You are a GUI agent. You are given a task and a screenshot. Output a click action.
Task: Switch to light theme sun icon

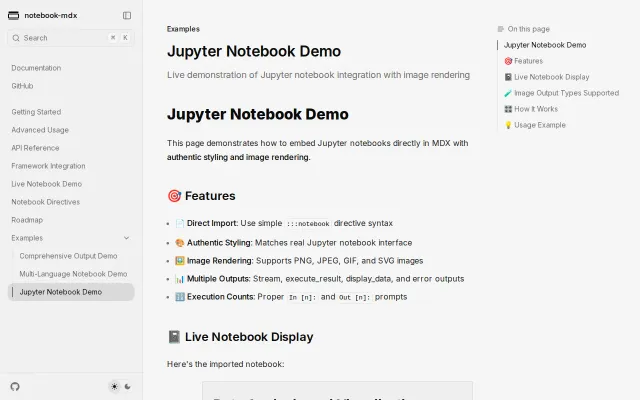114,387
